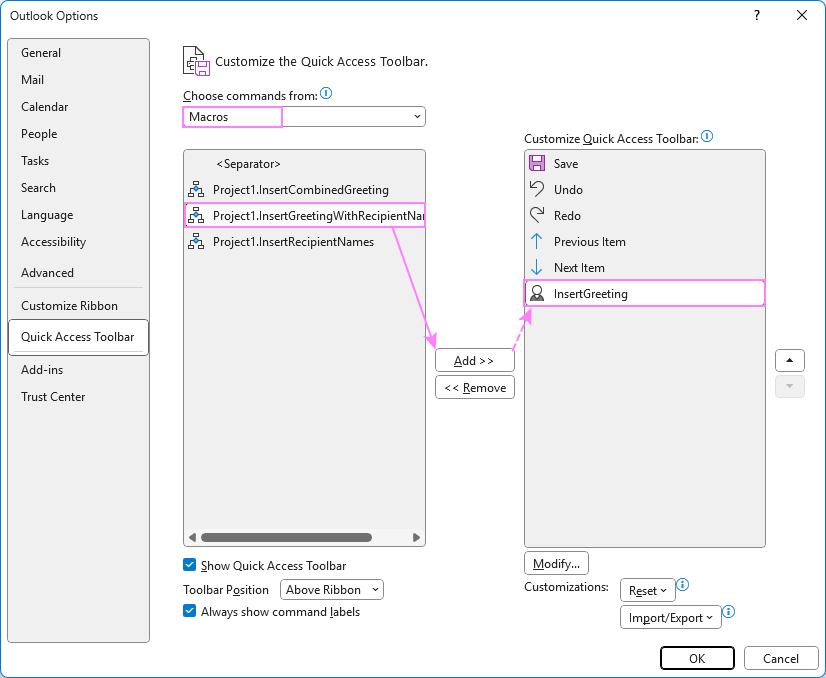This screenshot has height=678, width=826.
Task: Click info icon beside Choose commands from
Action: click(326, 93)
